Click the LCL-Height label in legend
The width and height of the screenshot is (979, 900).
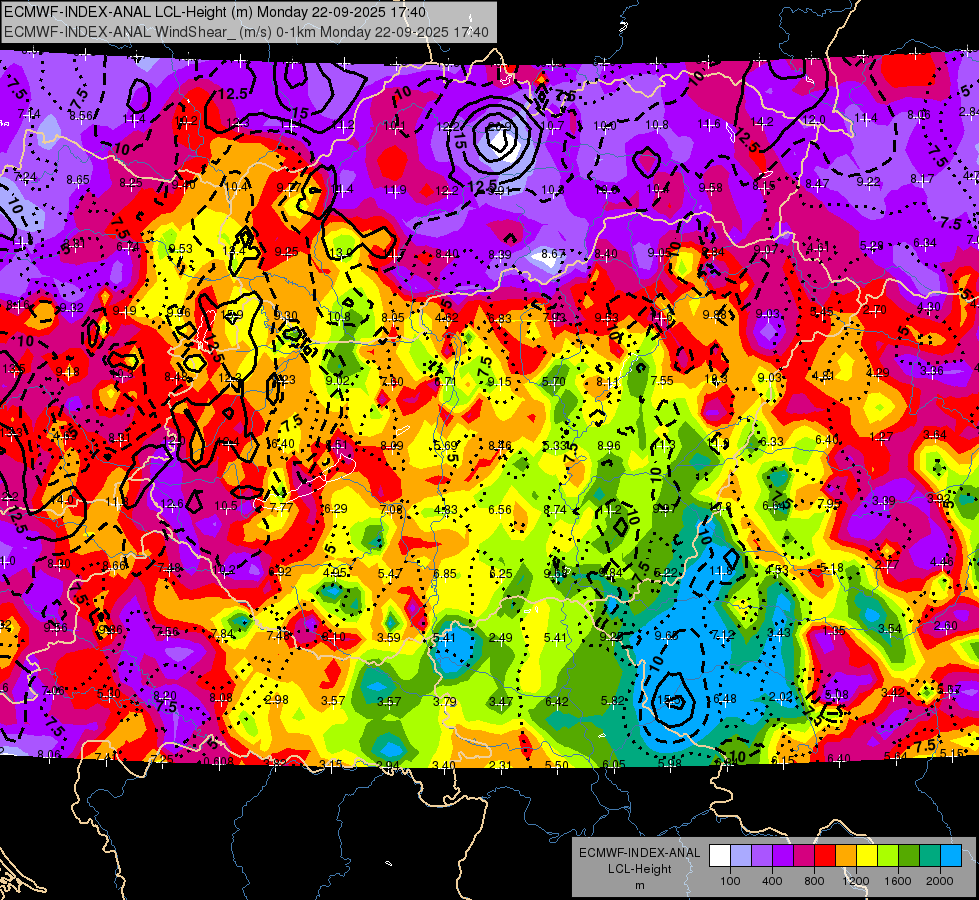639,869
